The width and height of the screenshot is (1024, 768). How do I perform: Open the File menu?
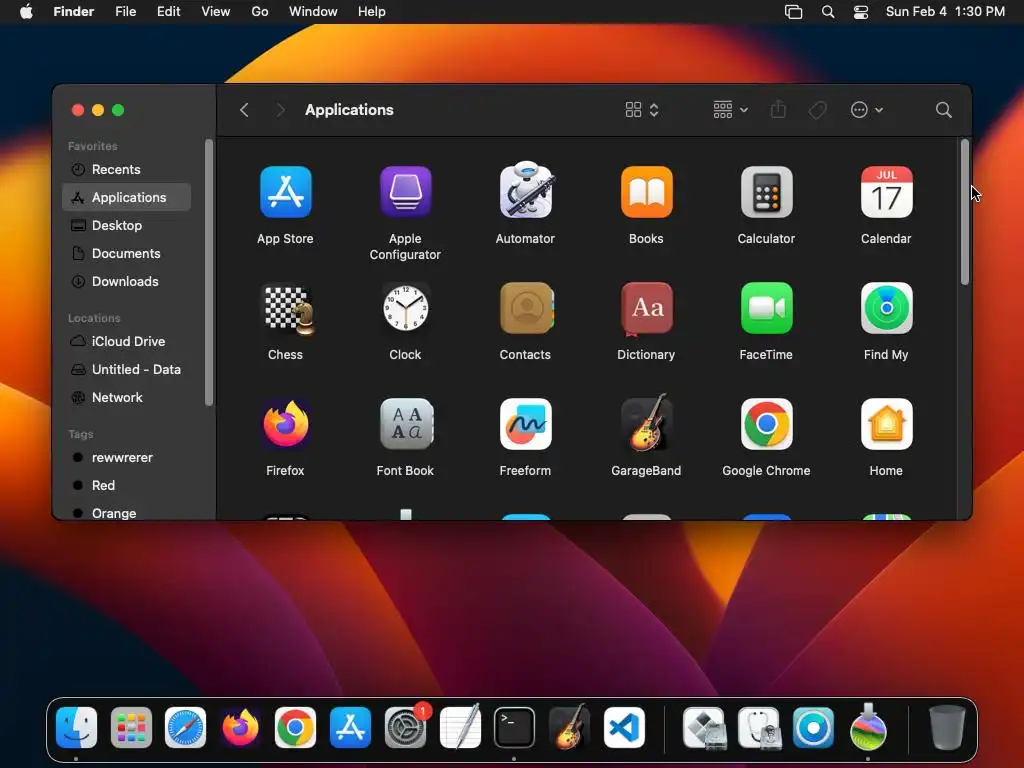pos(125,12)
